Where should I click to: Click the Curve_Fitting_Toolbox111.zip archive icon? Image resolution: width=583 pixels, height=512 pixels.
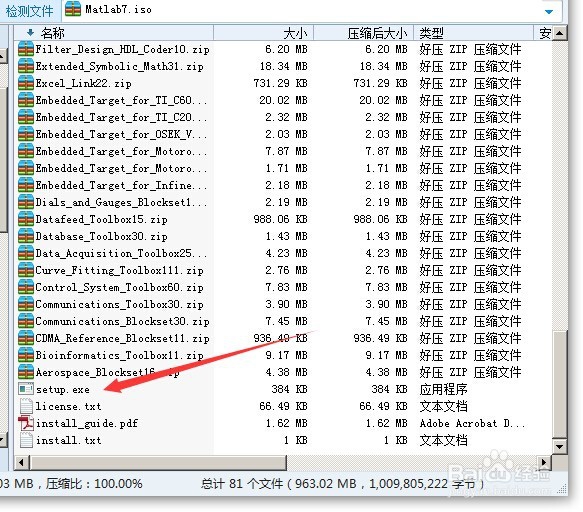26,270
